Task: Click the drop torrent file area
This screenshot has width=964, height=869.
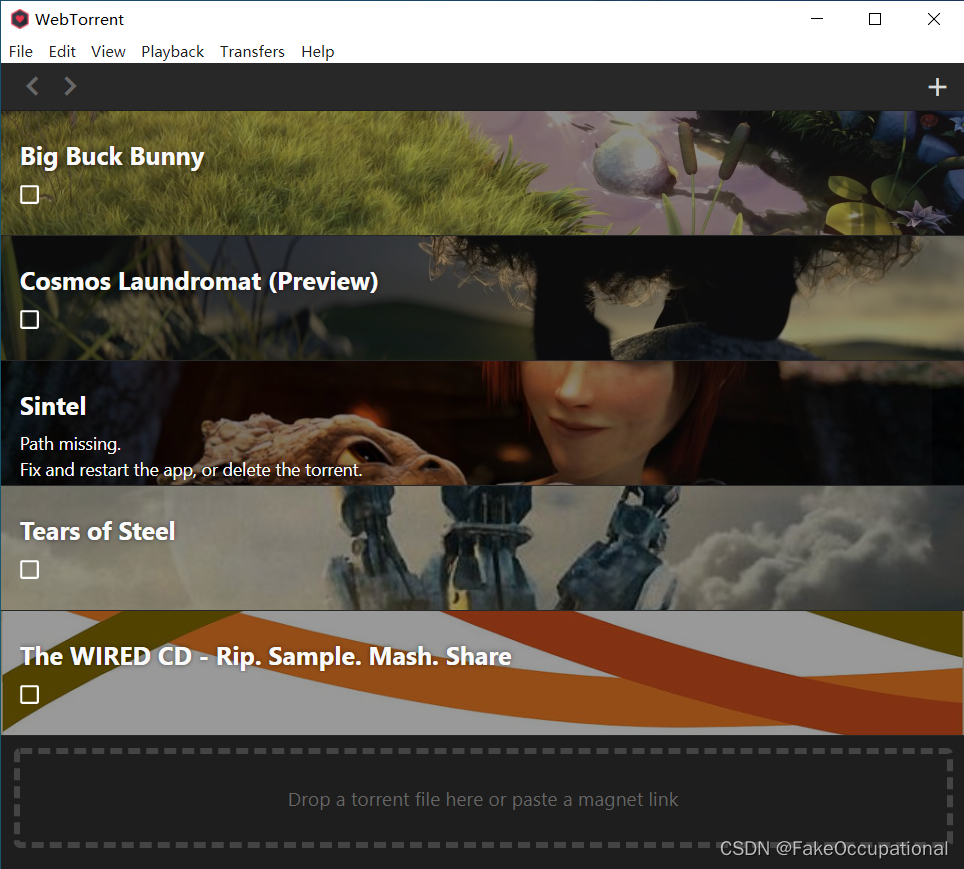Action: [483, 798]
